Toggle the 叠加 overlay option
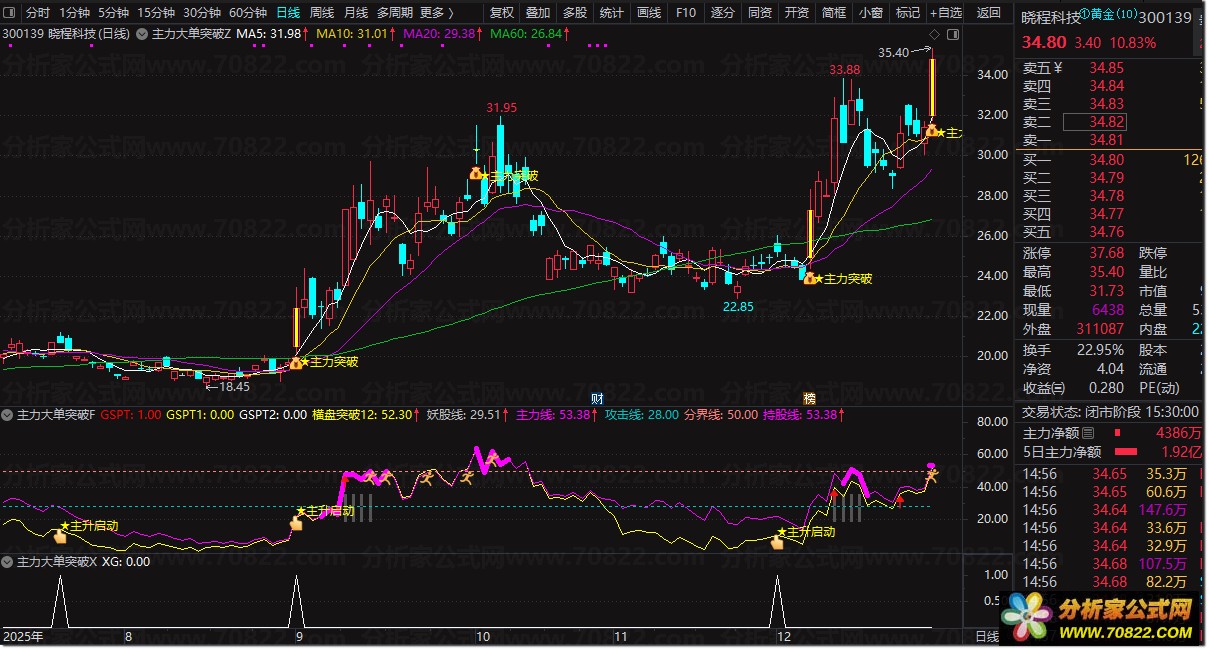The image size is (1209, 649). (x=538, y=13)
